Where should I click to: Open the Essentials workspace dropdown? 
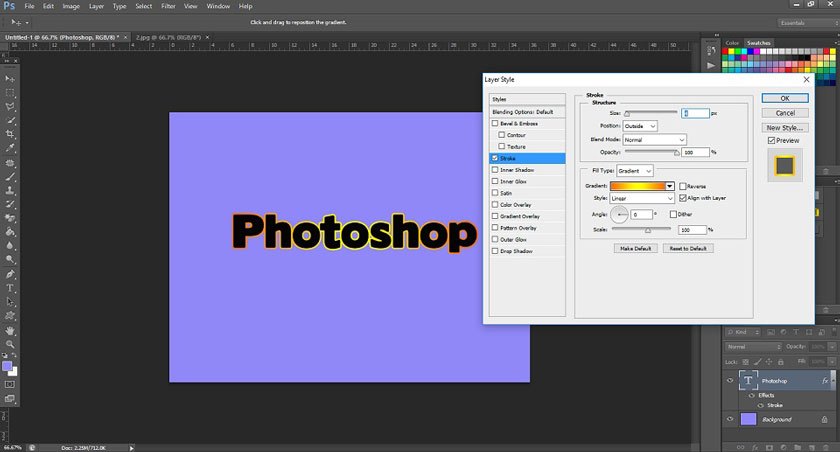806,23
